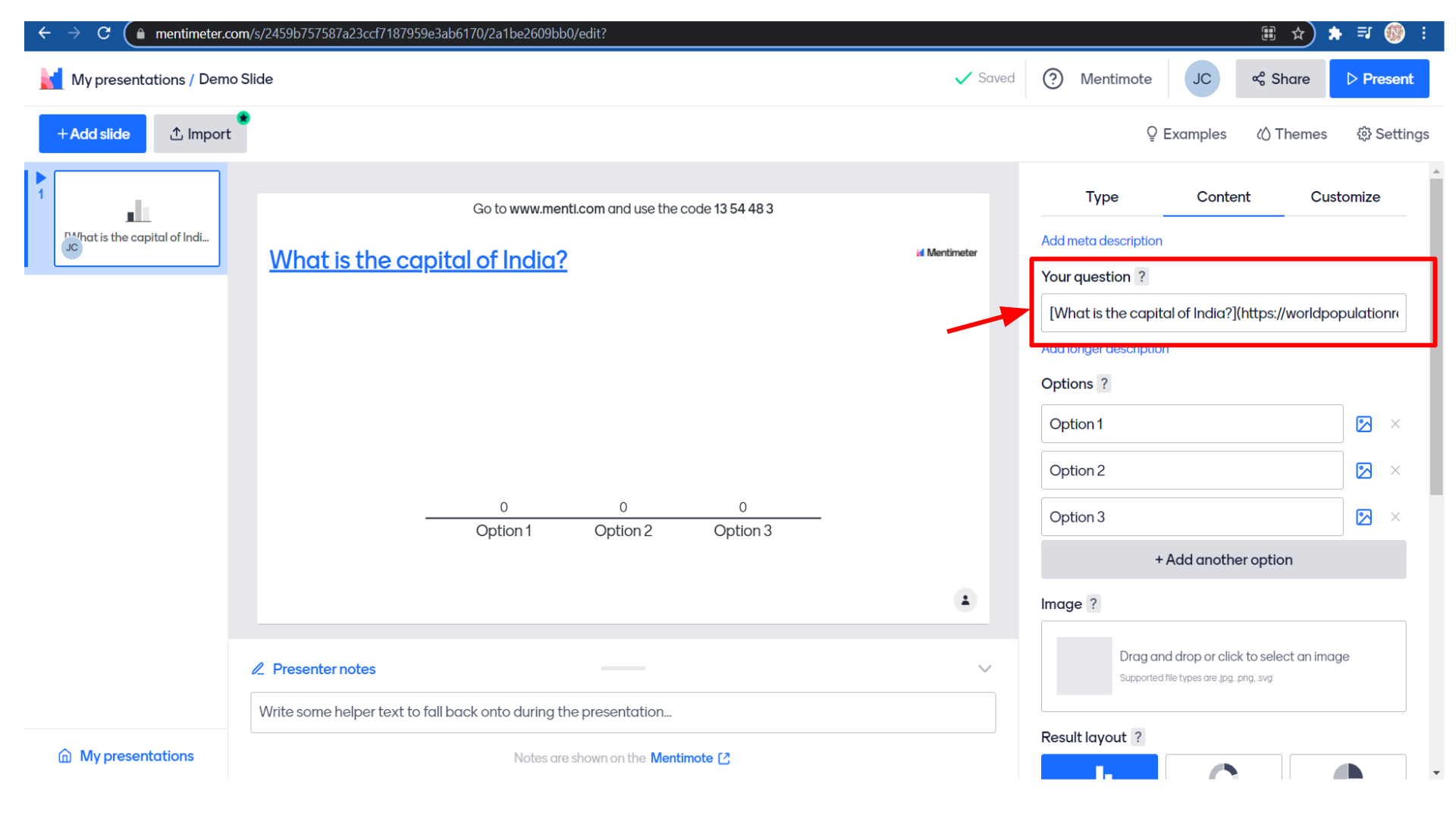Viewport: 1456px width, 819px height.
Task: Select donut chart result layout
Action: click(x=1223, y=767)
